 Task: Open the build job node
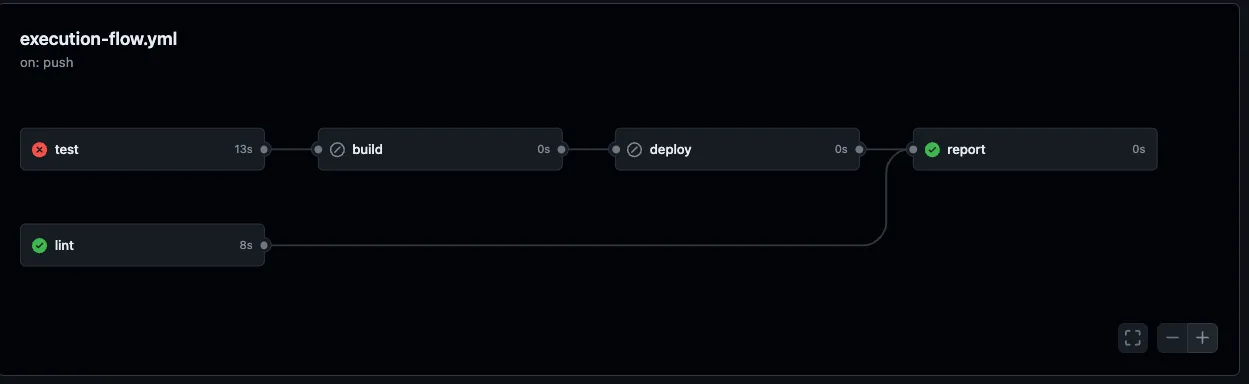(440, 149)
